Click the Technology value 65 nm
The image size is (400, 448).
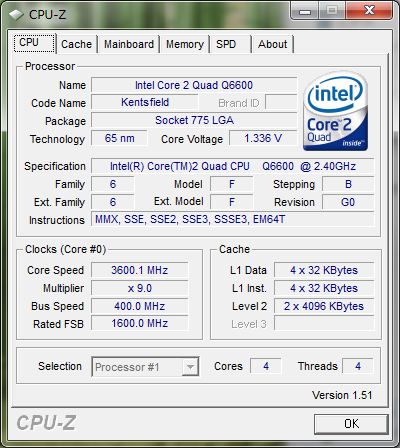[119, 138]
